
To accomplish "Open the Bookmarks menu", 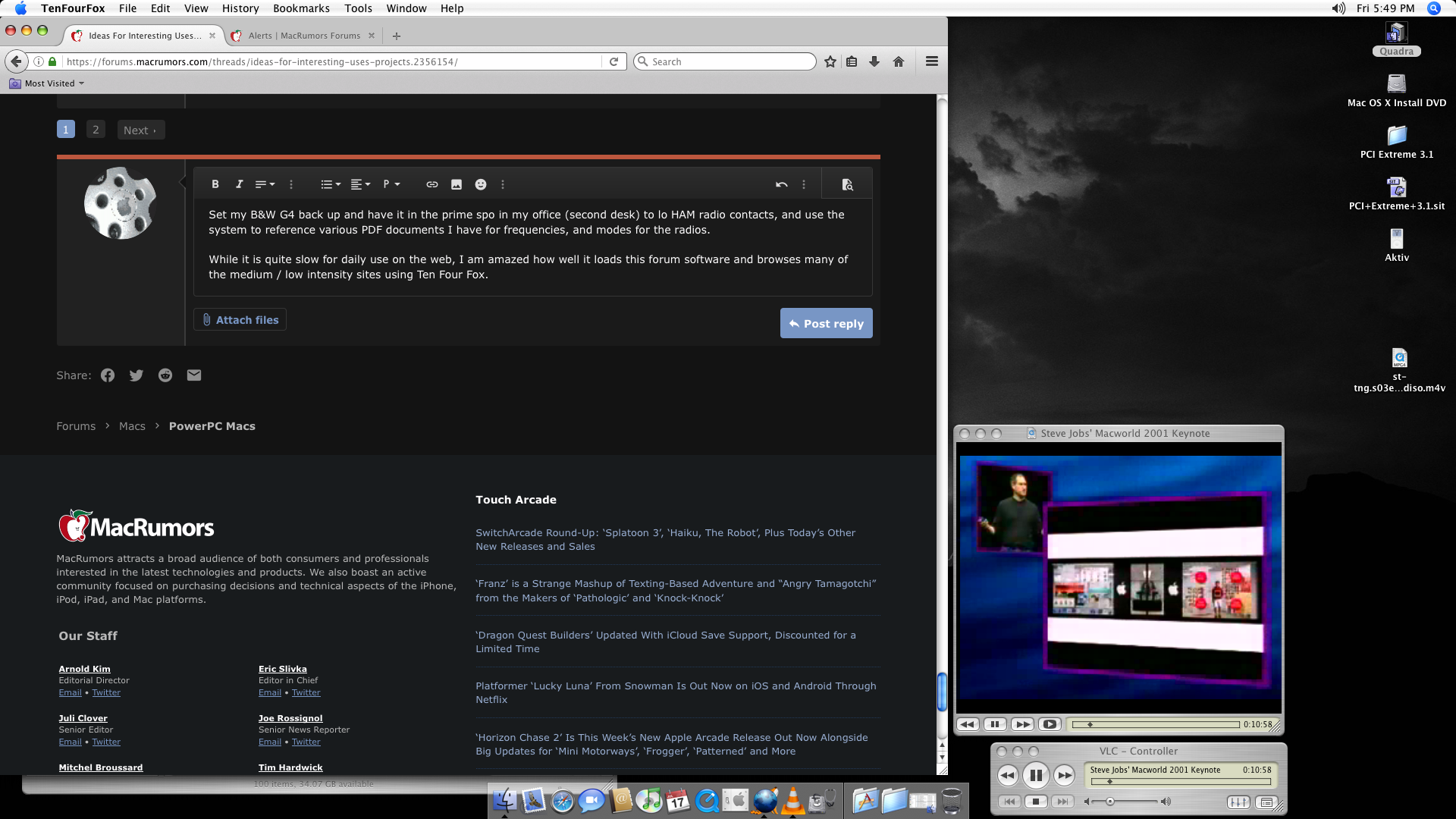I will pyautogui.click(x=301, y=8).
